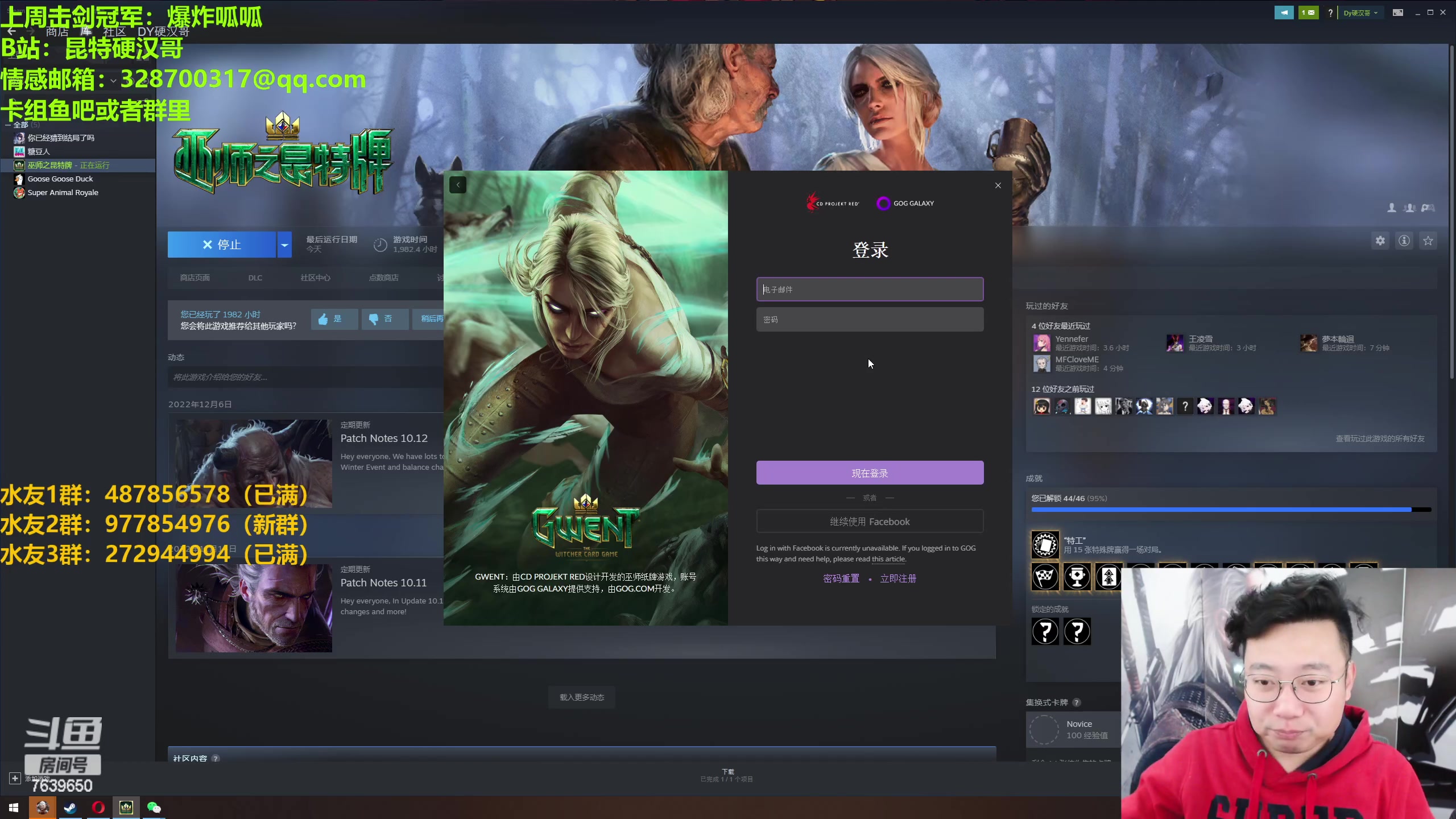Viewport: 1456px width, 819px height.
Task: Collapse the 全部 games list category
Action: point(8,125)
